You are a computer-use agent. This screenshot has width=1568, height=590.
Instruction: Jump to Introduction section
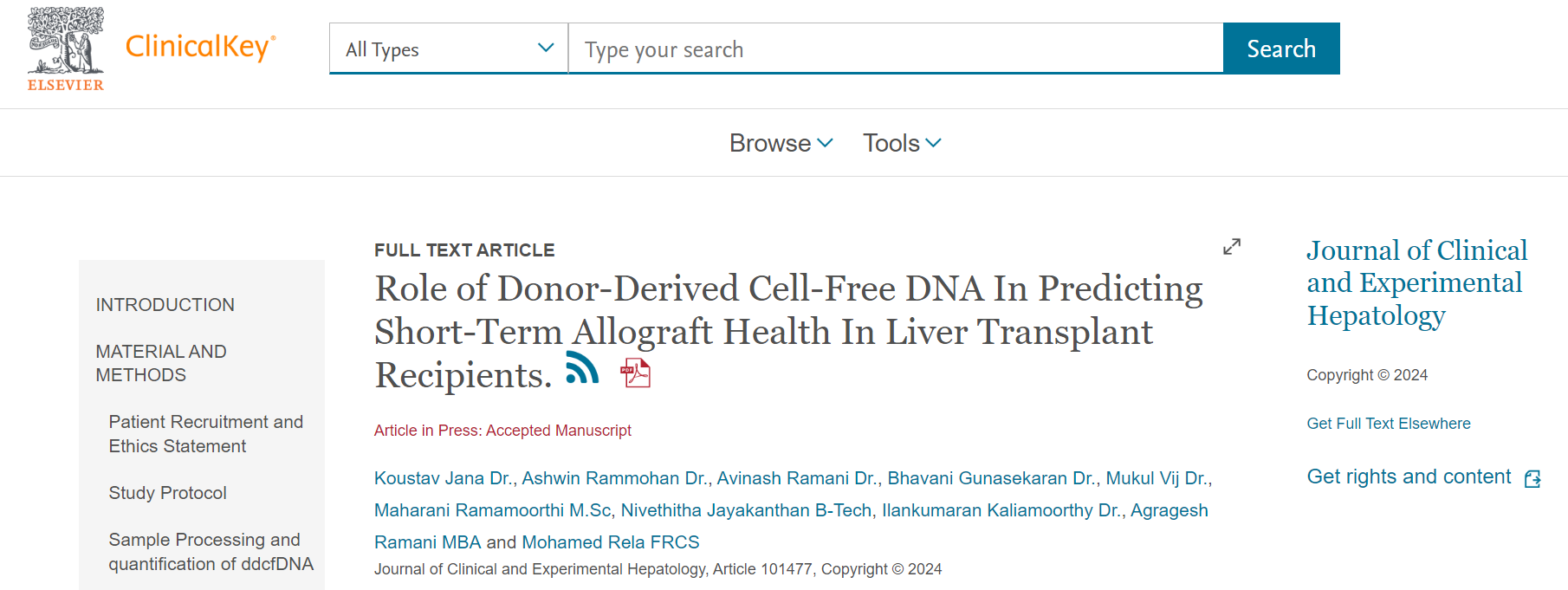tap(165, 305)
